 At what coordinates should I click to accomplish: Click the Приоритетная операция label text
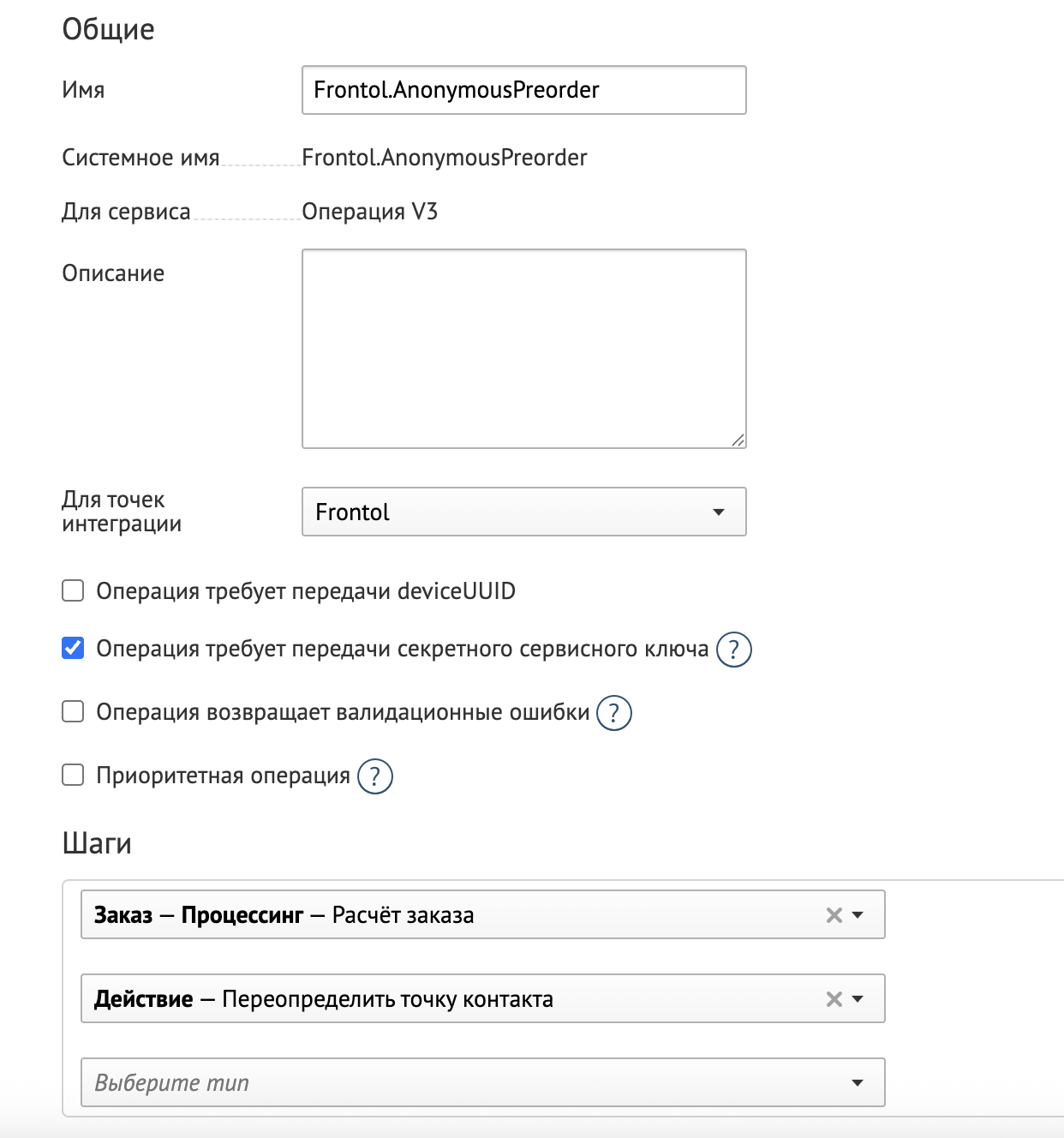pyautogui.click(x=223, y=776)
